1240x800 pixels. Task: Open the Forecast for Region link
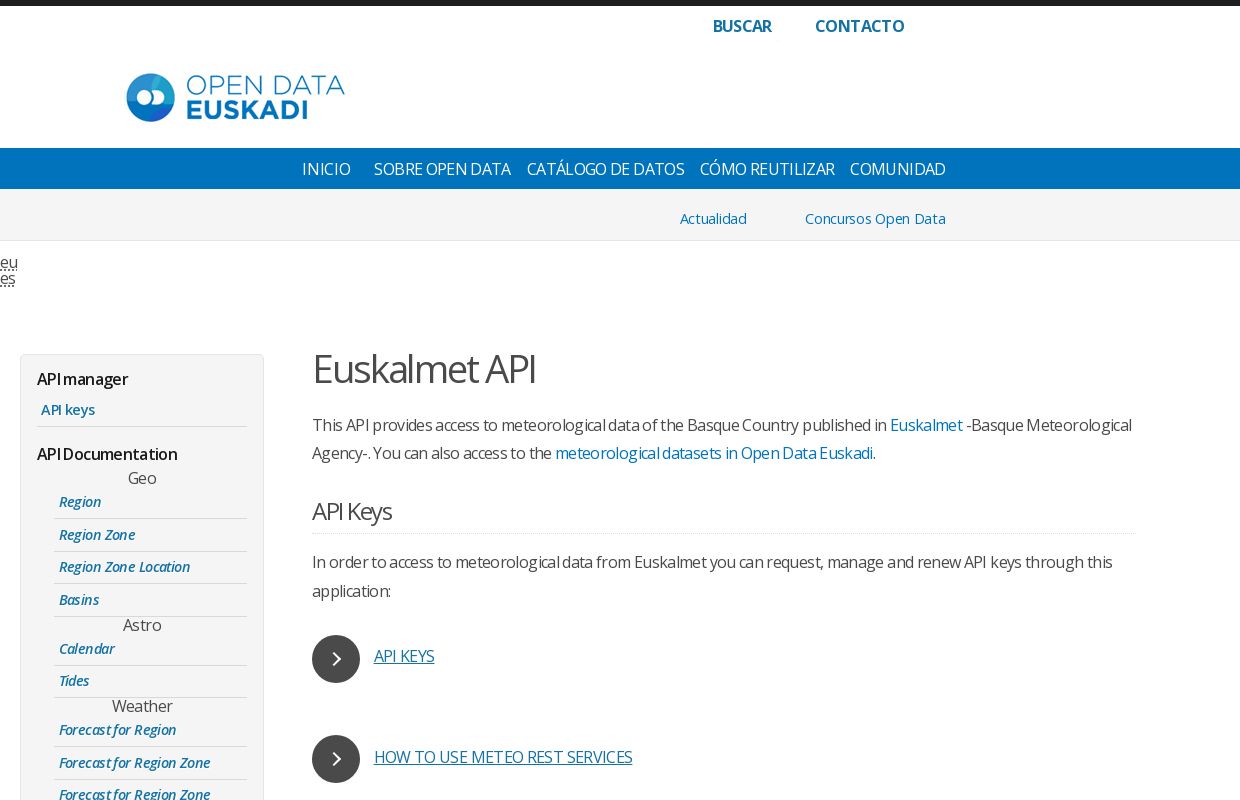pos(117,730)
